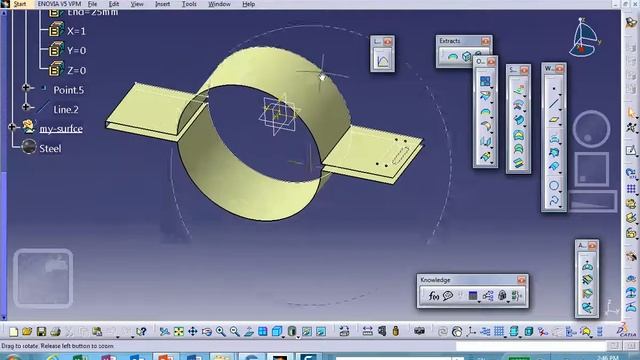Click the Measure Between icon
The width and height of the screenshot is (640, 360).
pos(367,332)
